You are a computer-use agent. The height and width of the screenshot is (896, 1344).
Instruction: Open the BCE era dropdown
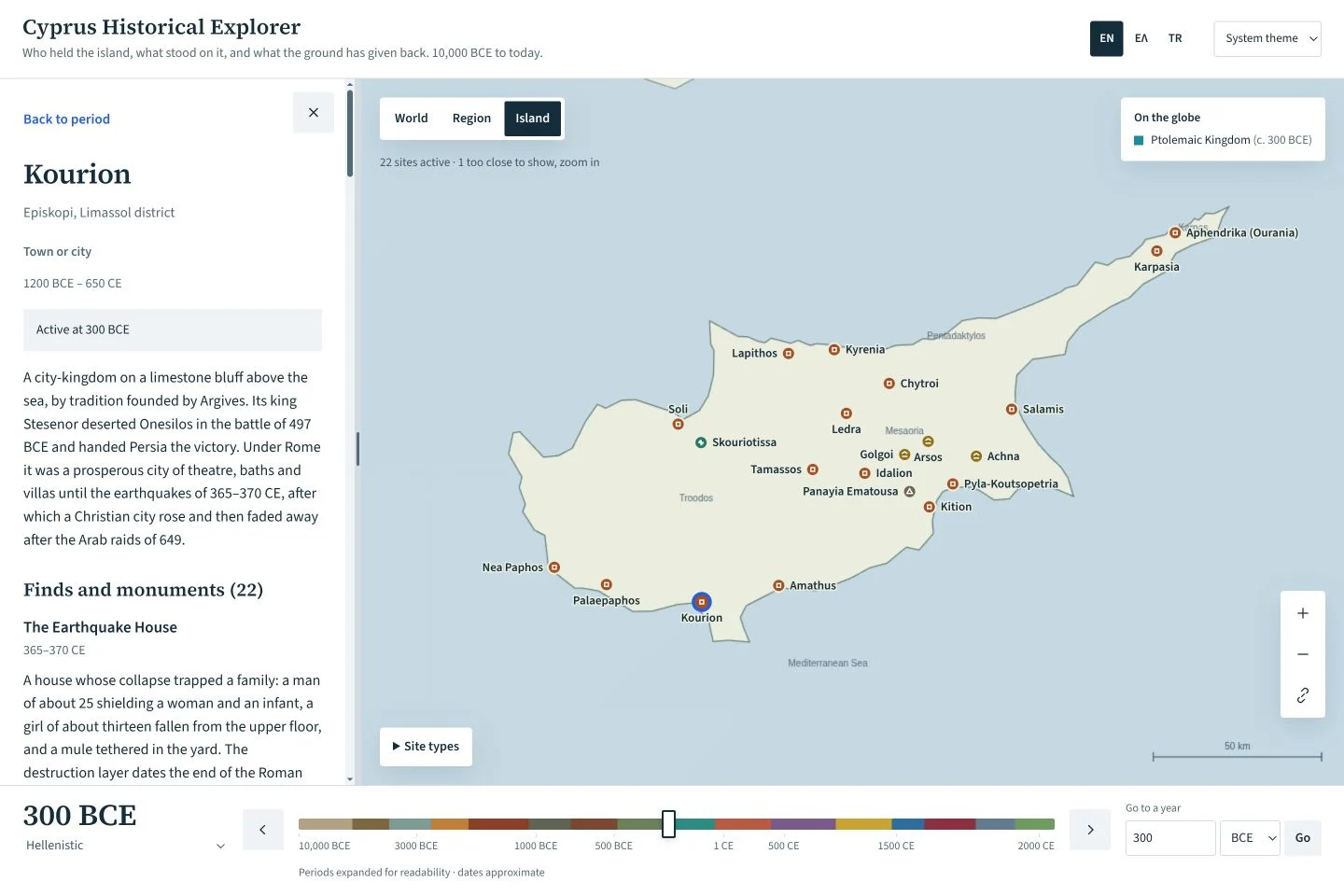(x=1250, y=838)
